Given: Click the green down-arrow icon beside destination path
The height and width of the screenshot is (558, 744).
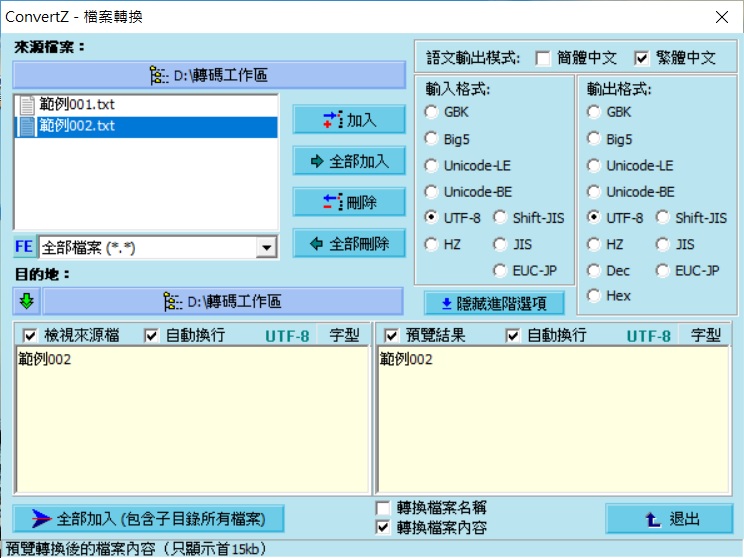Looking at the screenshot, I should click(x=27, y=301).
